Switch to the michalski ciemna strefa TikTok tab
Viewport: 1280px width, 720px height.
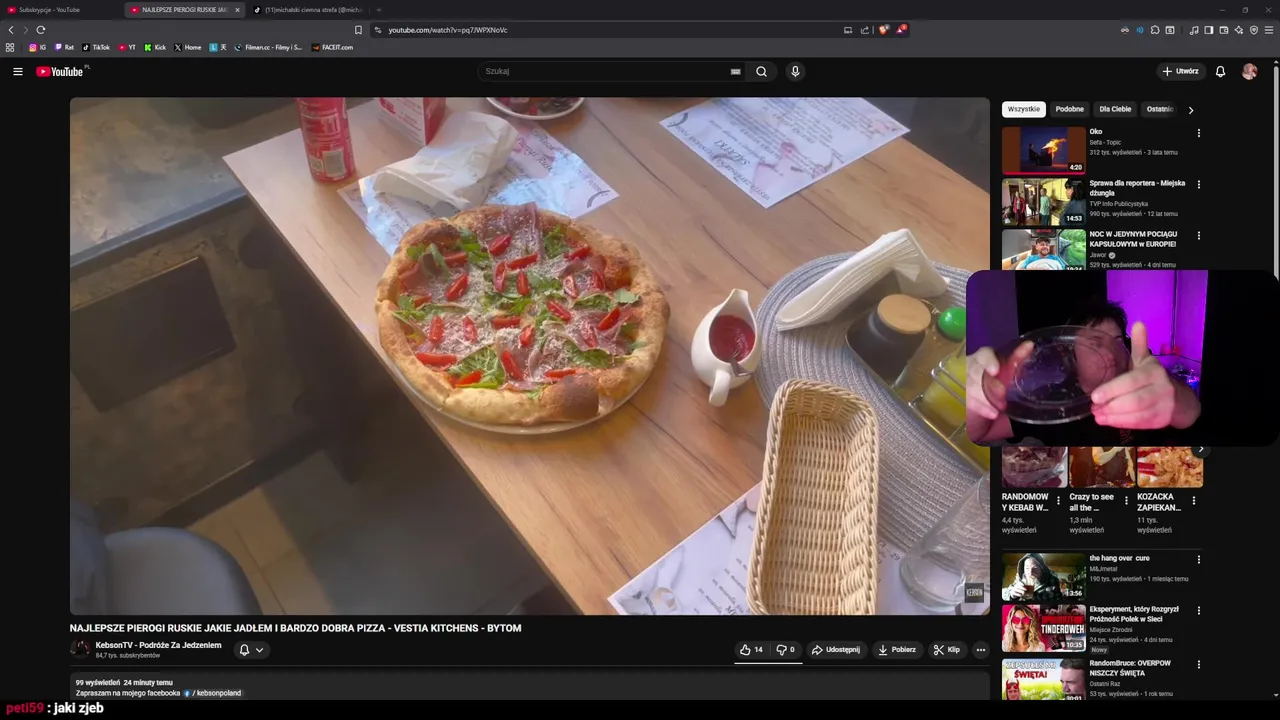(310, 10)
